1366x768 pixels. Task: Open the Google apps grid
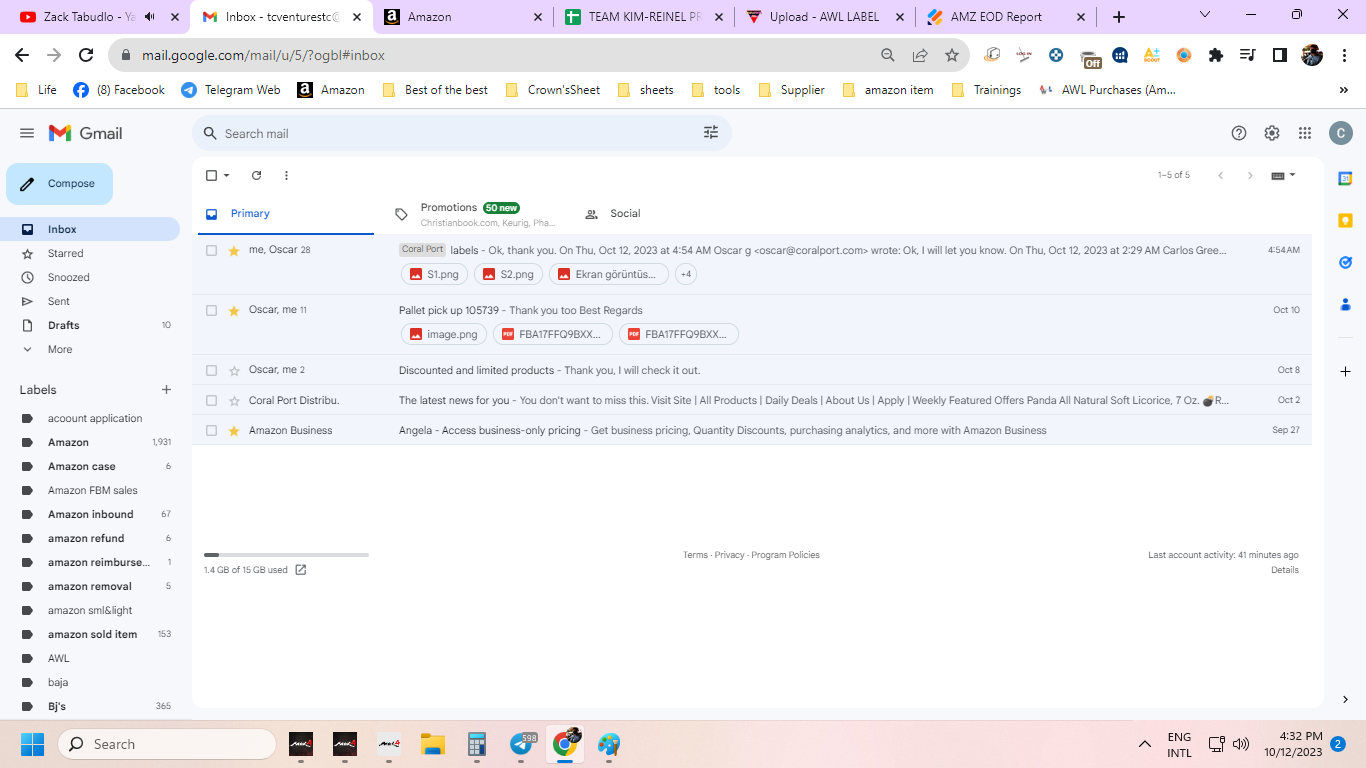(x=1305, y=133)
